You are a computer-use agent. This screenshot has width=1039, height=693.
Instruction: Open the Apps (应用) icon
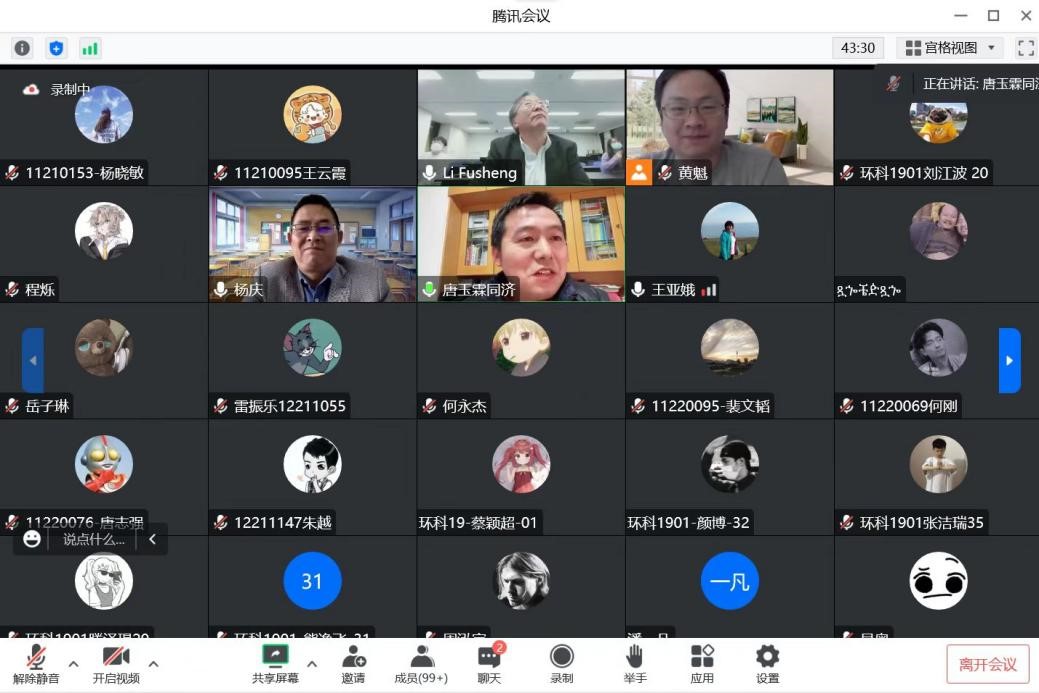coord(702,664)
